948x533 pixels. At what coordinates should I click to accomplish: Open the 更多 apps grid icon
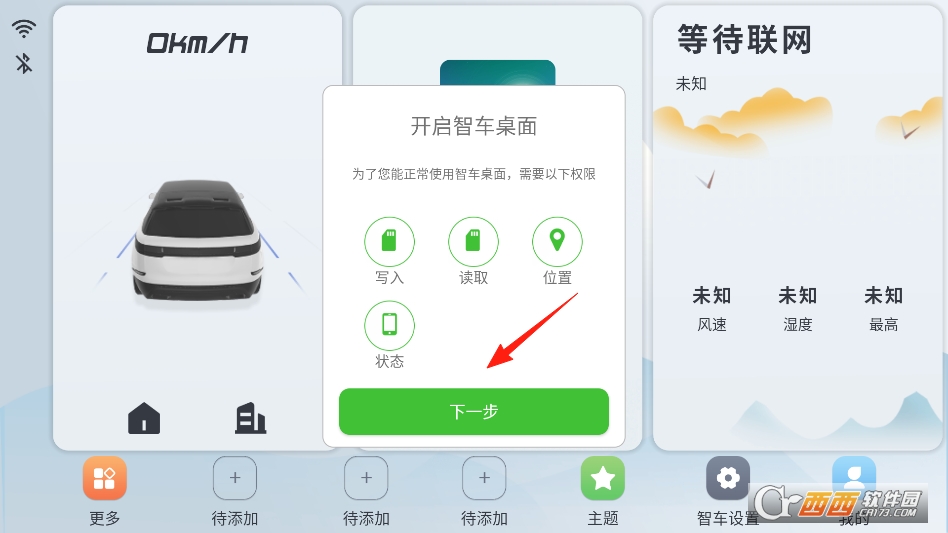coord(105,478)
